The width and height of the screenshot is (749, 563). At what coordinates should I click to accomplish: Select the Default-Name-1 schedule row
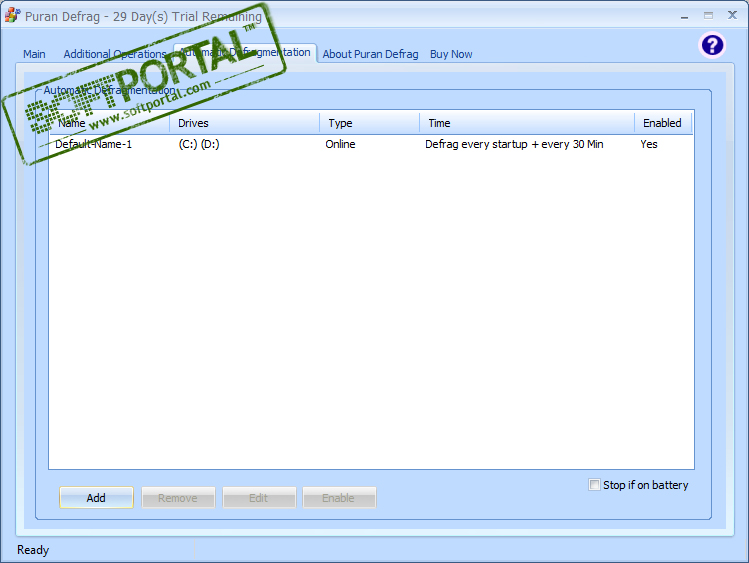coord(371,144)
